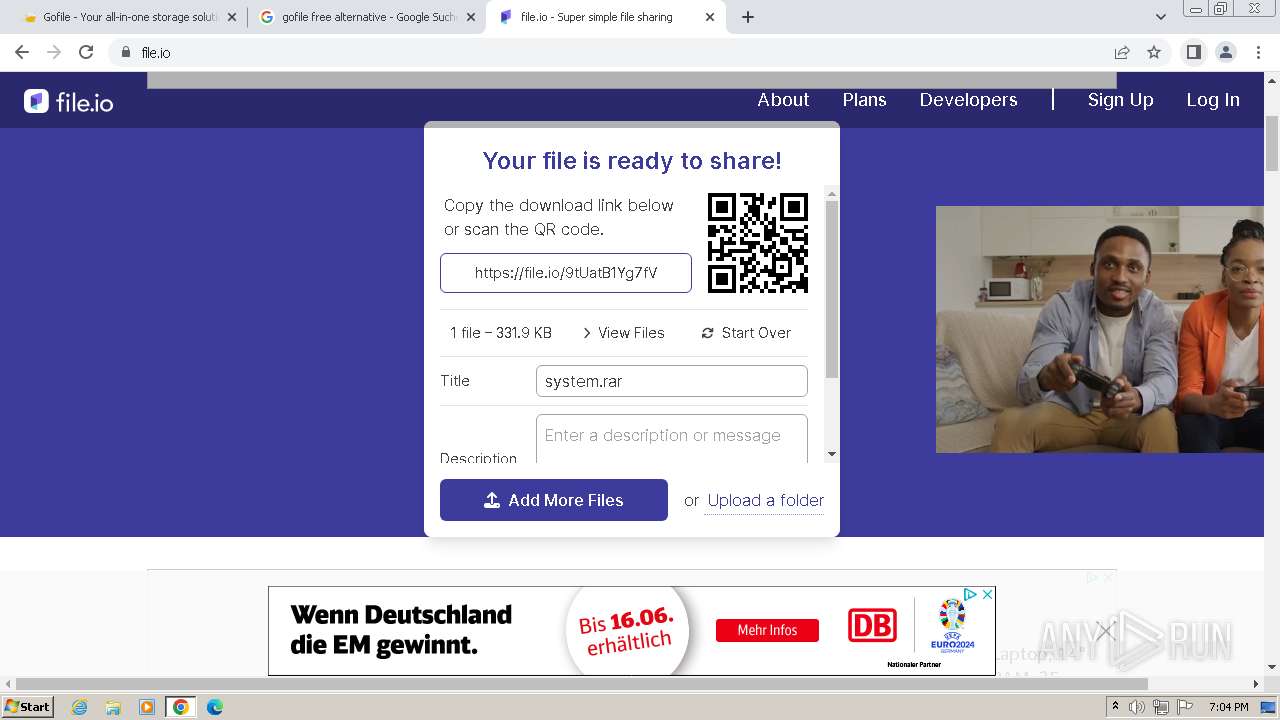Open the Developers page
The height and width of the screenshot is (720, 1280).
[968, 100]
